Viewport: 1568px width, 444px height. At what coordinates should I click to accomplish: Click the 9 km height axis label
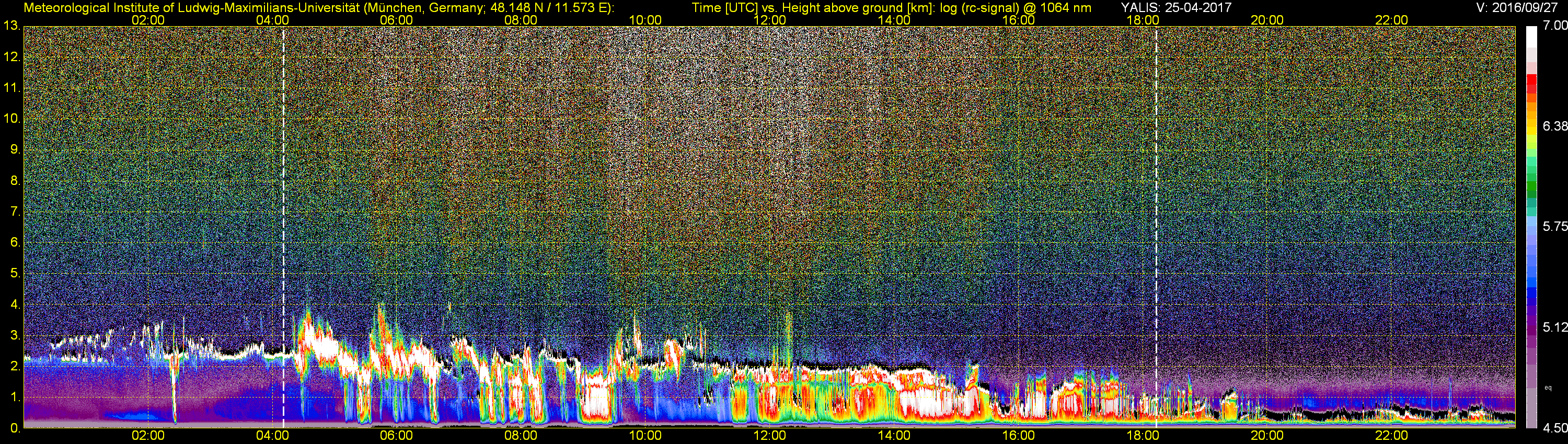pyautogui.click(x=15, y=150)
